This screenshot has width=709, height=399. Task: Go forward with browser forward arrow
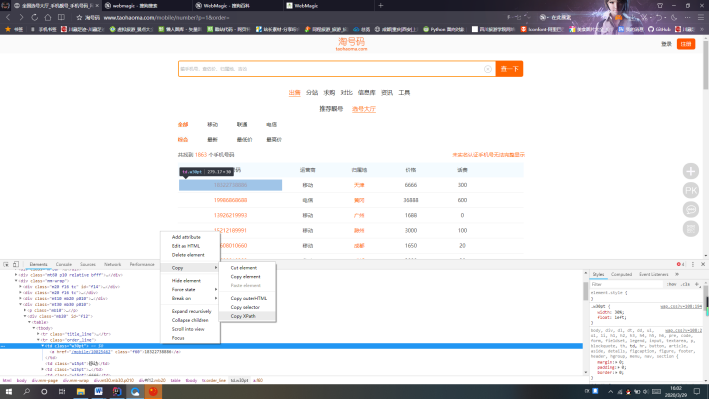coord(21,17)
